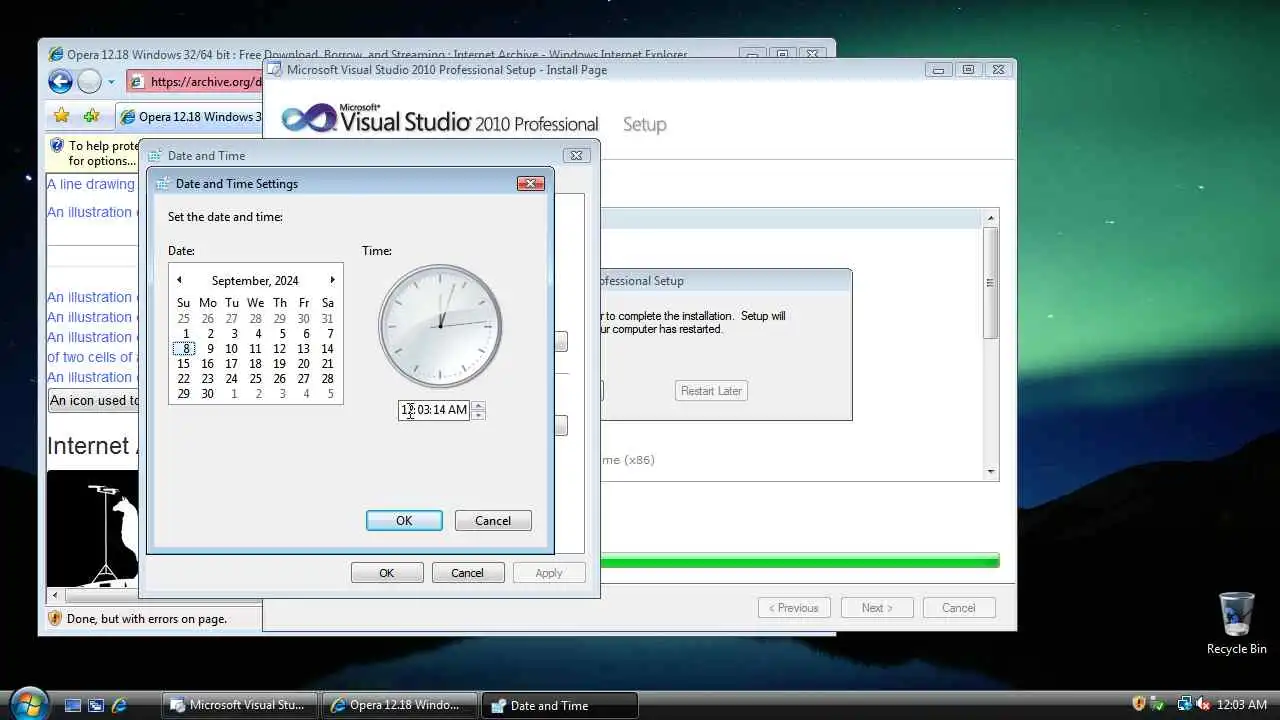Click the muted volume tray icon
Screen dimensions: 1280x720
pyautogui.click(x=1203, y=704)
